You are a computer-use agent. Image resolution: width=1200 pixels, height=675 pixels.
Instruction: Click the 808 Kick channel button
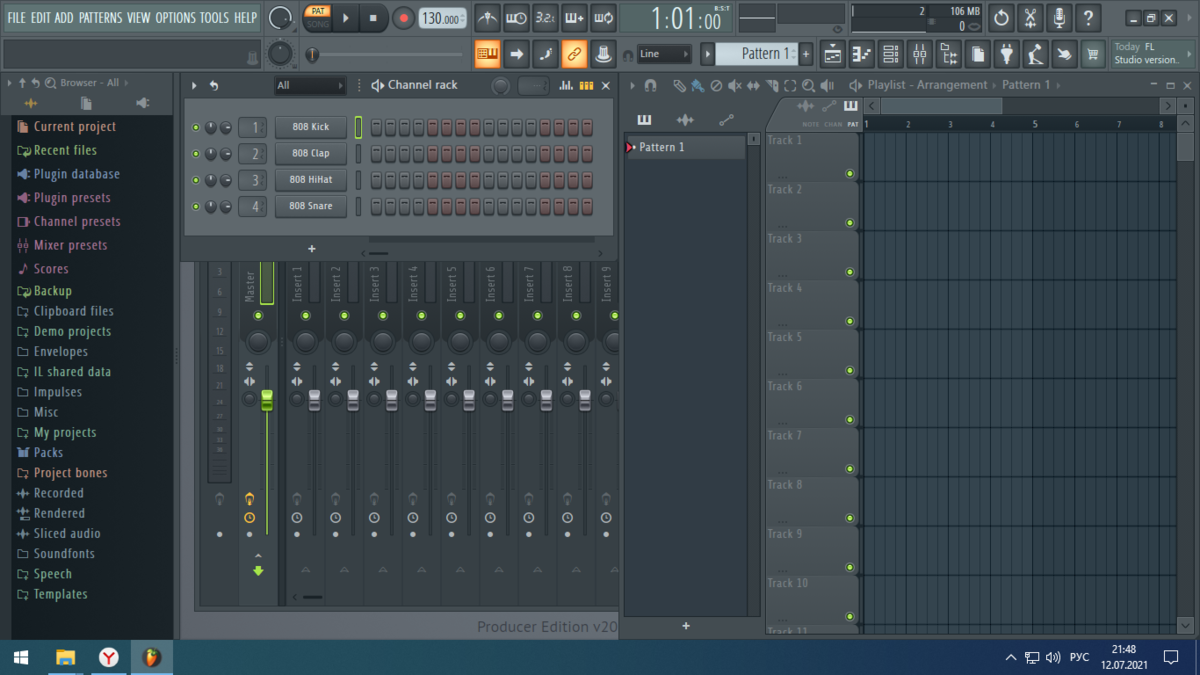click(310, 127)
